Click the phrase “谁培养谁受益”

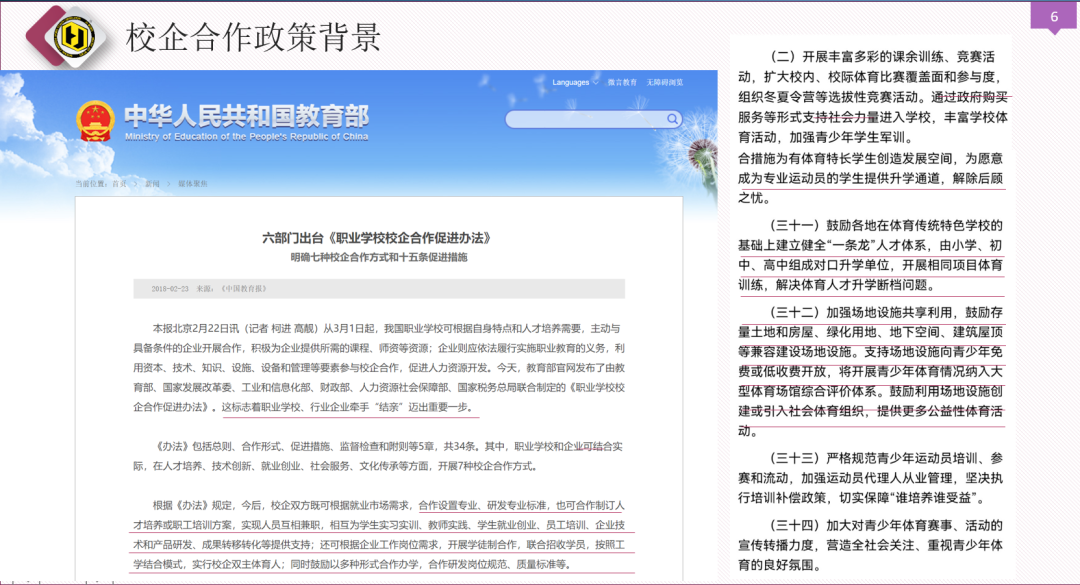coord(931,497)
